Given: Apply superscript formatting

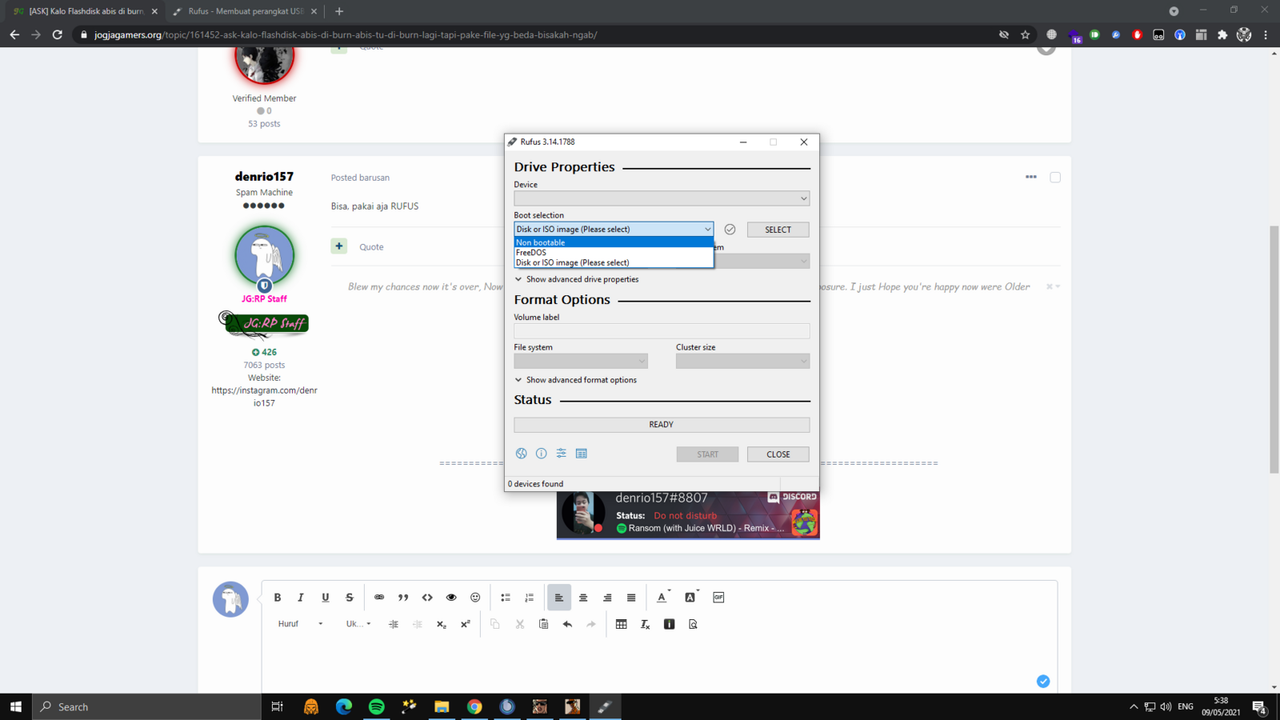Looking at the screenshot, I should pyautogui.click(x=465, y=624).
